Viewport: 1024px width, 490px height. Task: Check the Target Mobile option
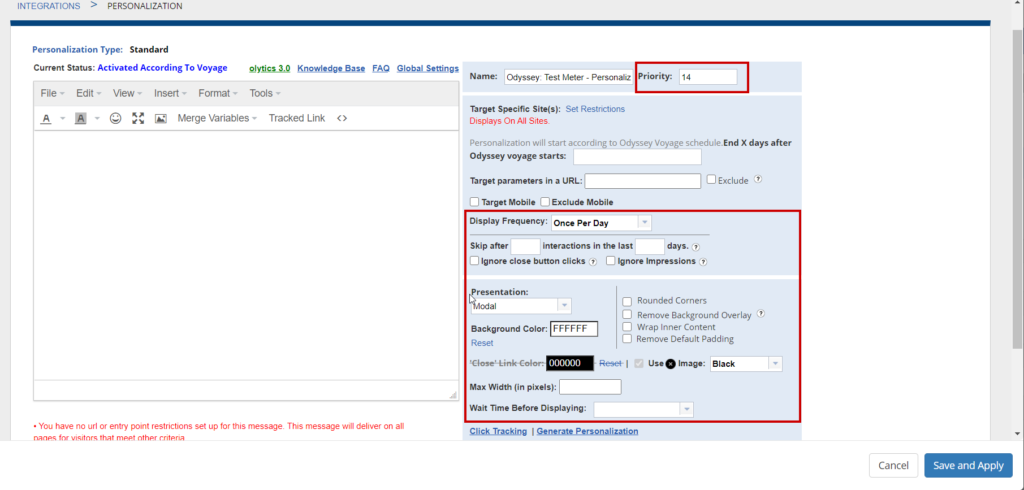[475, 202]
